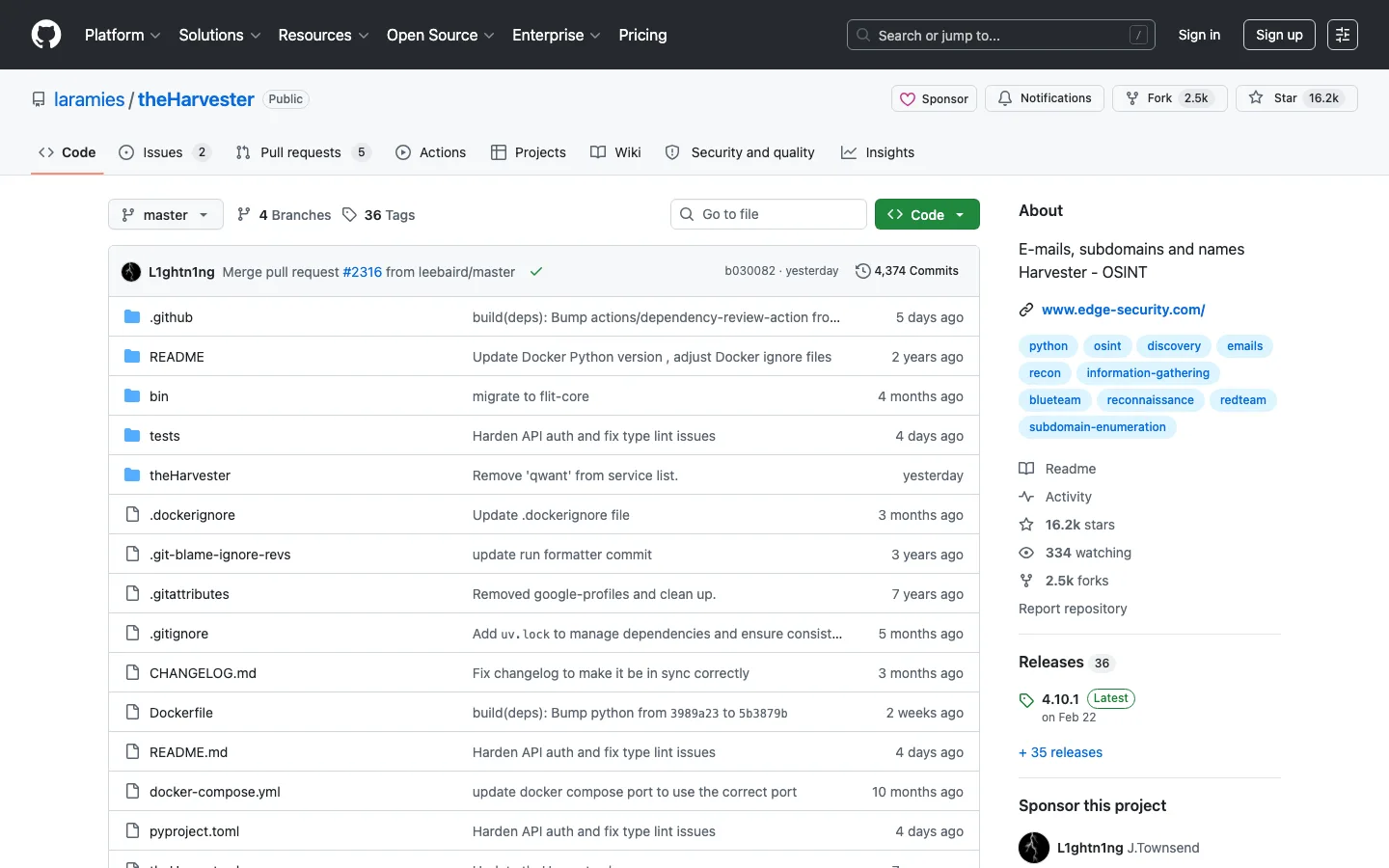Expand the Platform menu in header
Screen dimensions: 1389x868
tap(123, 35)
